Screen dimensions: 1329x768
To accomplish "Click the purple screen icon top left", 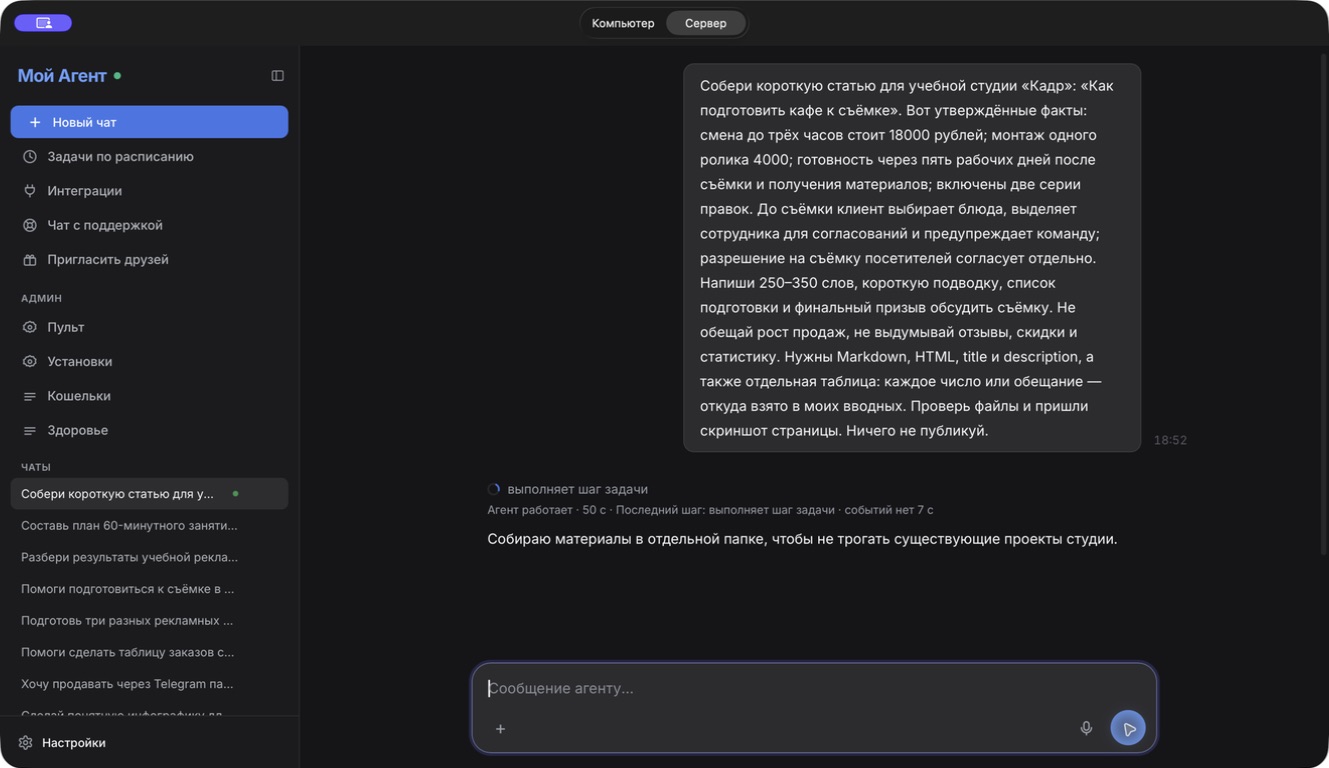I will click(43, 23).
